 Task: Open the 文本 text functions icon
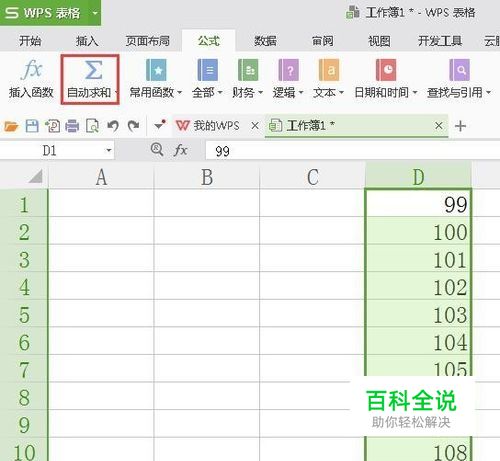(x=329, y=70)
